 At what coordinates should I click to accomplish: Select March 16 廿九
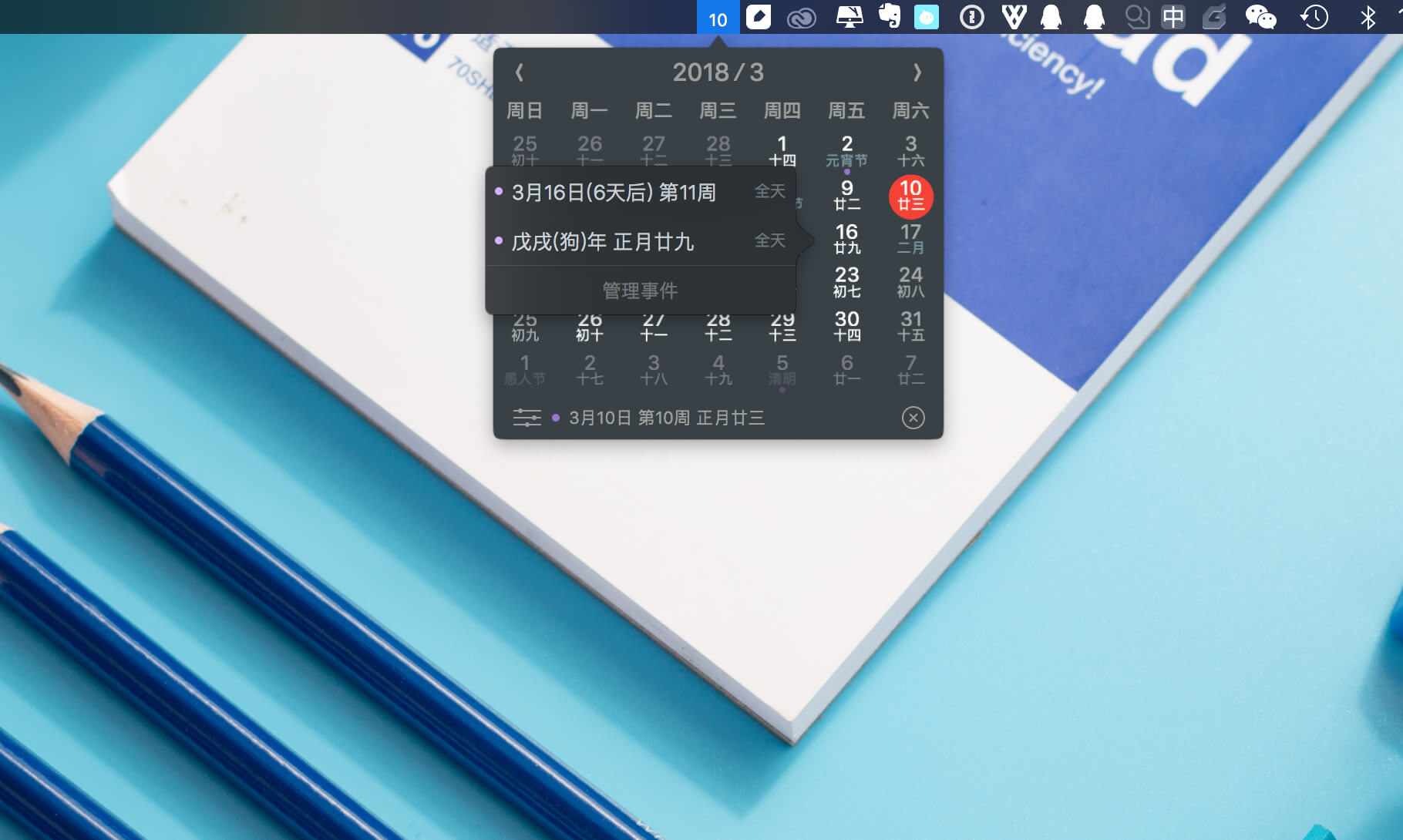[x=846, y=239]
